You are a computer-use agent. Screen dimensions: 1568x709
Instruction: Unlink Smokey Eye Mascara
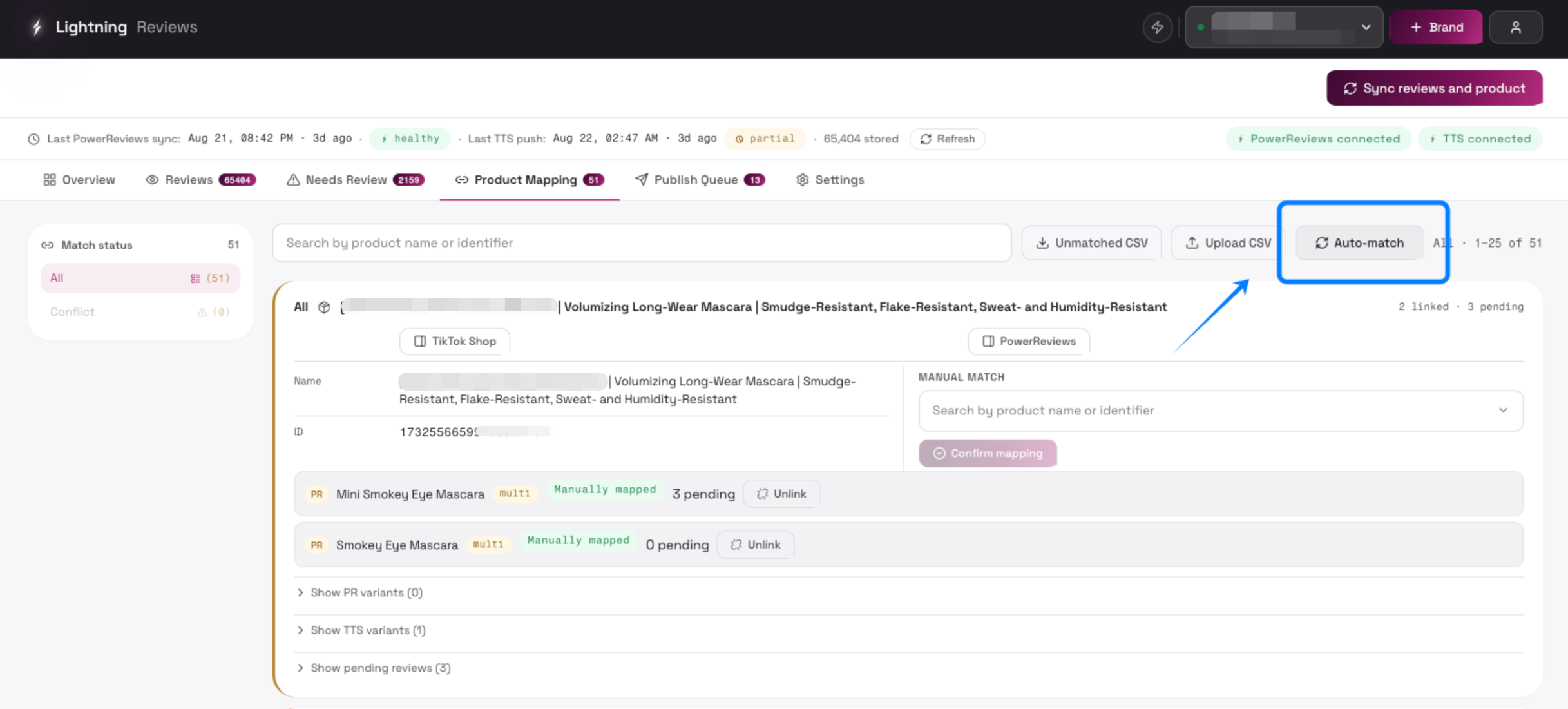[755, 545]
